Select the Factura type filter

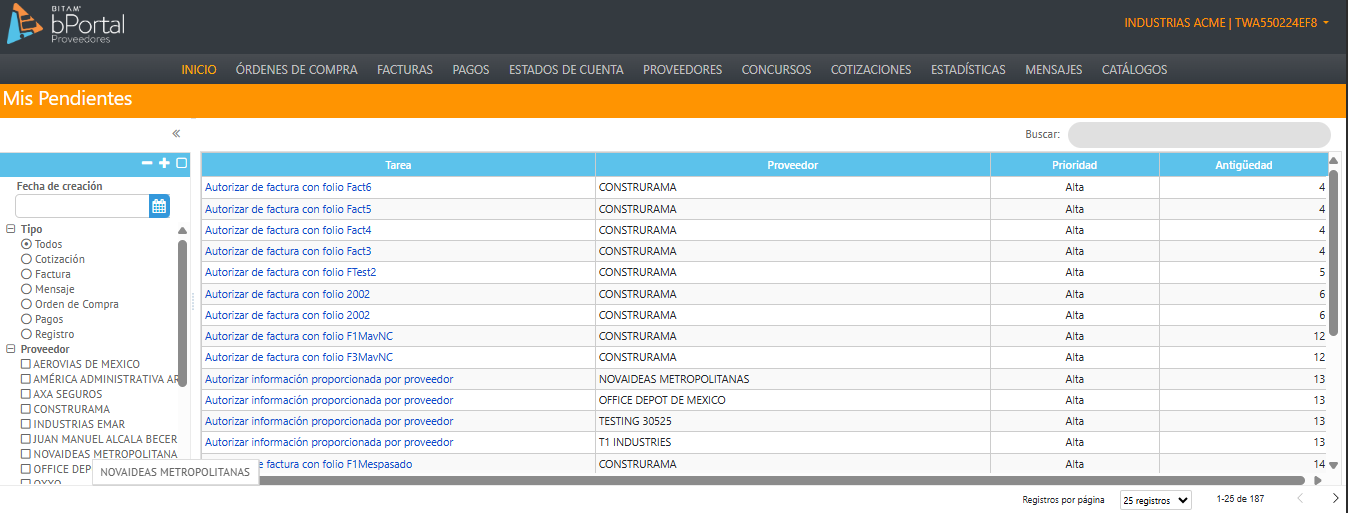27,274
